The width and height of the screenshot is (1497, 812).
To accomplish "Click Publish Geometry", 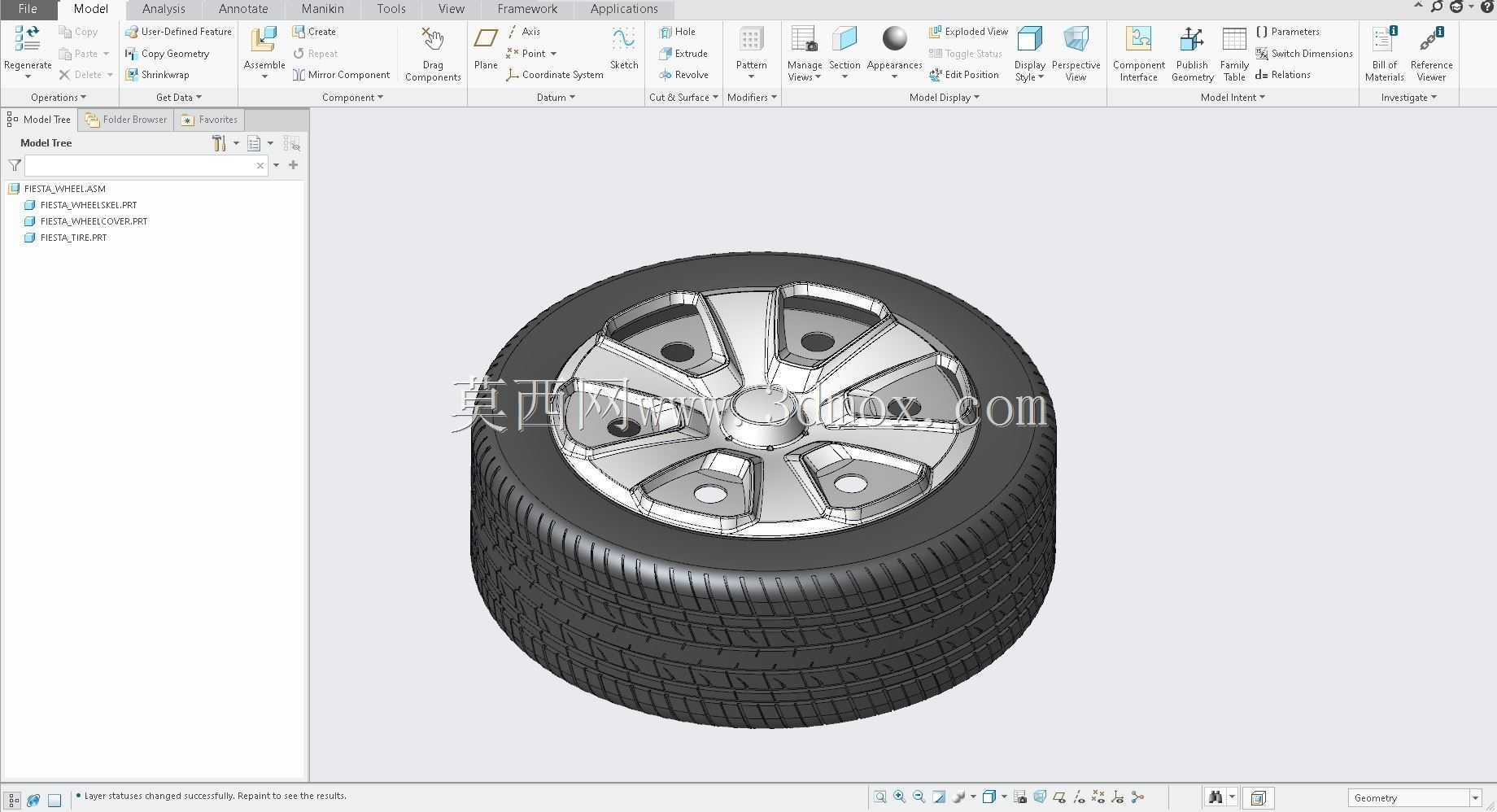I will click(x=1192, y=54).
